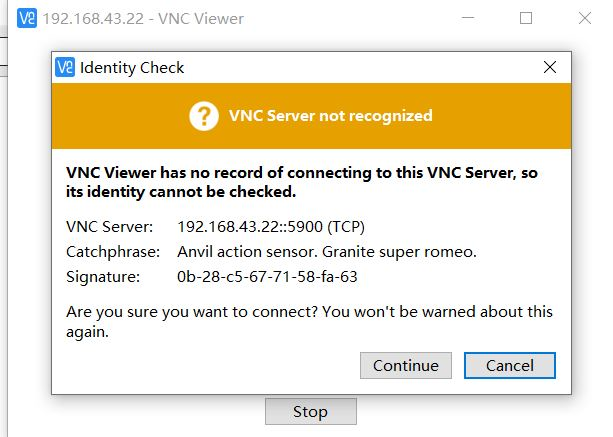Click the VNC logo in Identity Check title

[x=65, y=67]
